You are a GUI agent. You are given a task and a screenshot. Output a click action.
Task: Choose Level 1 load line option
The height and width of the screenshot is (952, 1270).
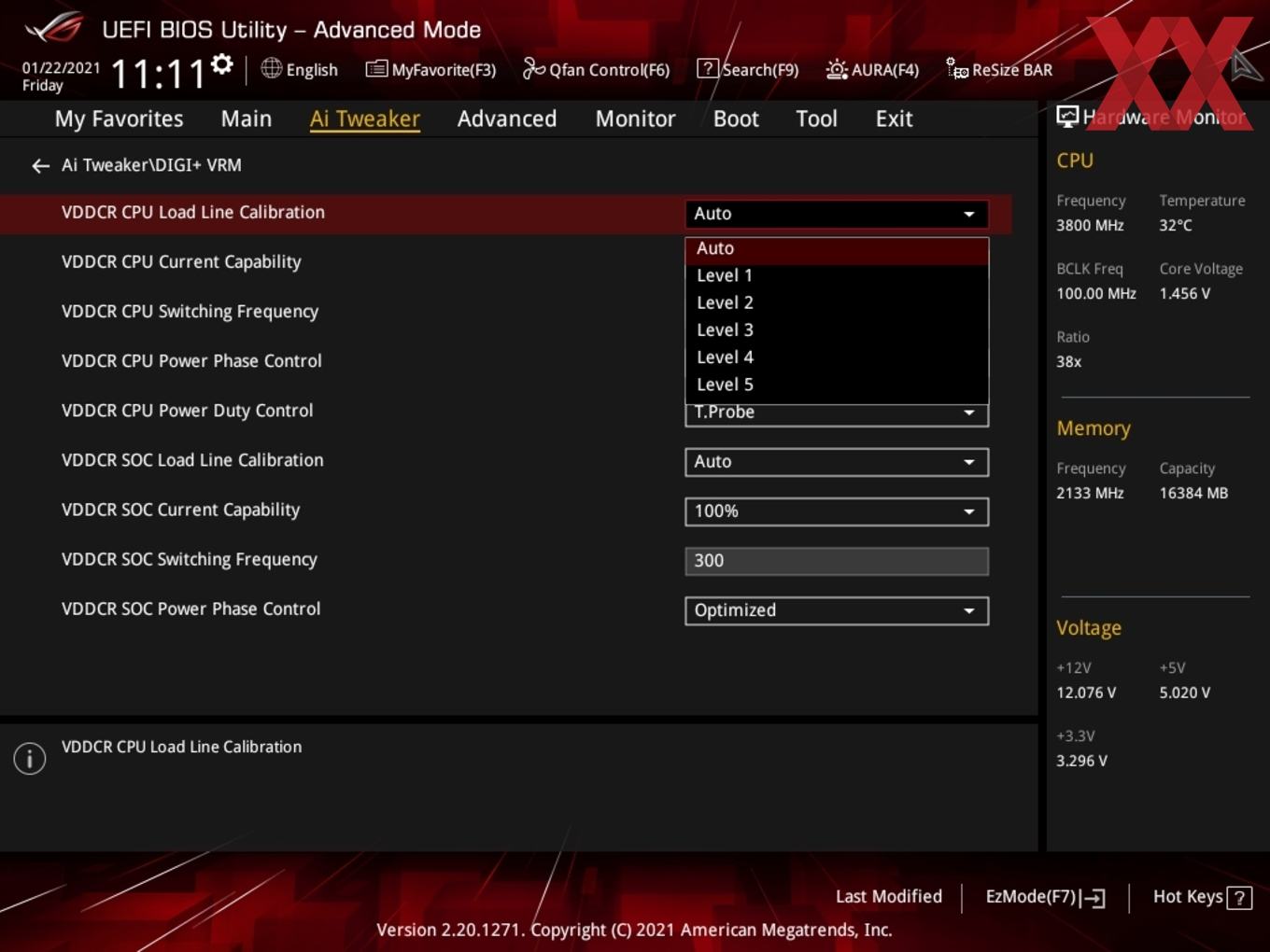[x=837, y=276]
